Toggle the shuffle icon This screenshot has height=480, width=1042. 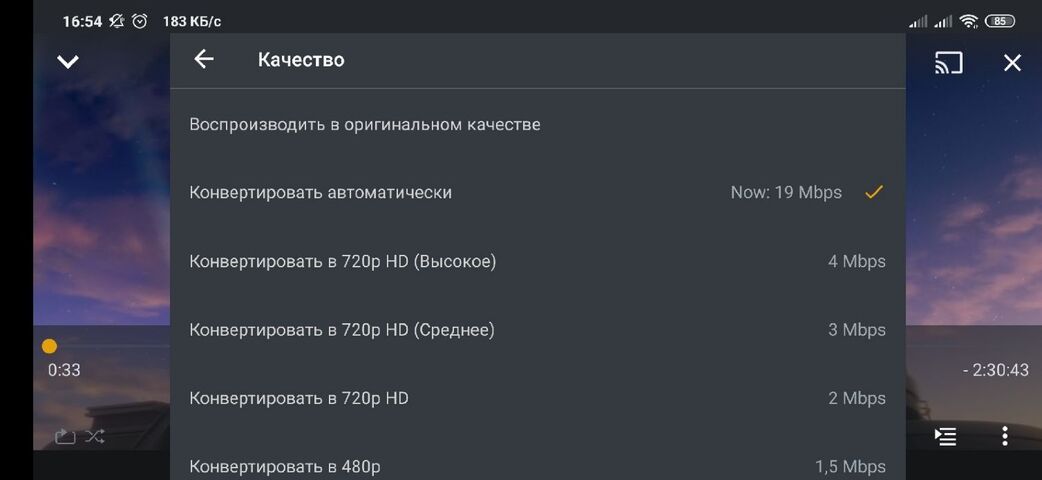95,436
